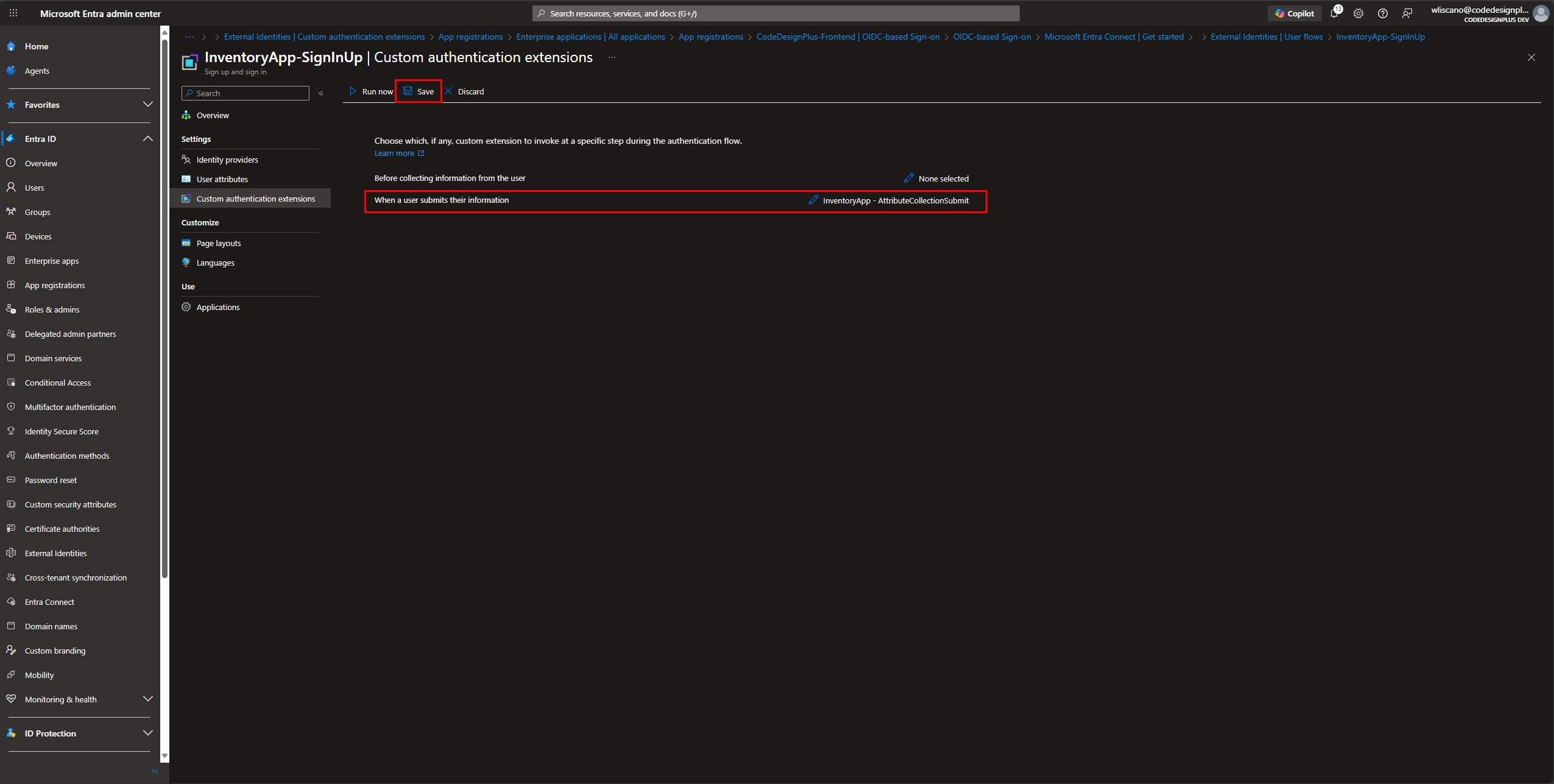Collapse the left sidebar at the bottom
This screenshot has width=1554, height=784.
[x=155, y=771]
